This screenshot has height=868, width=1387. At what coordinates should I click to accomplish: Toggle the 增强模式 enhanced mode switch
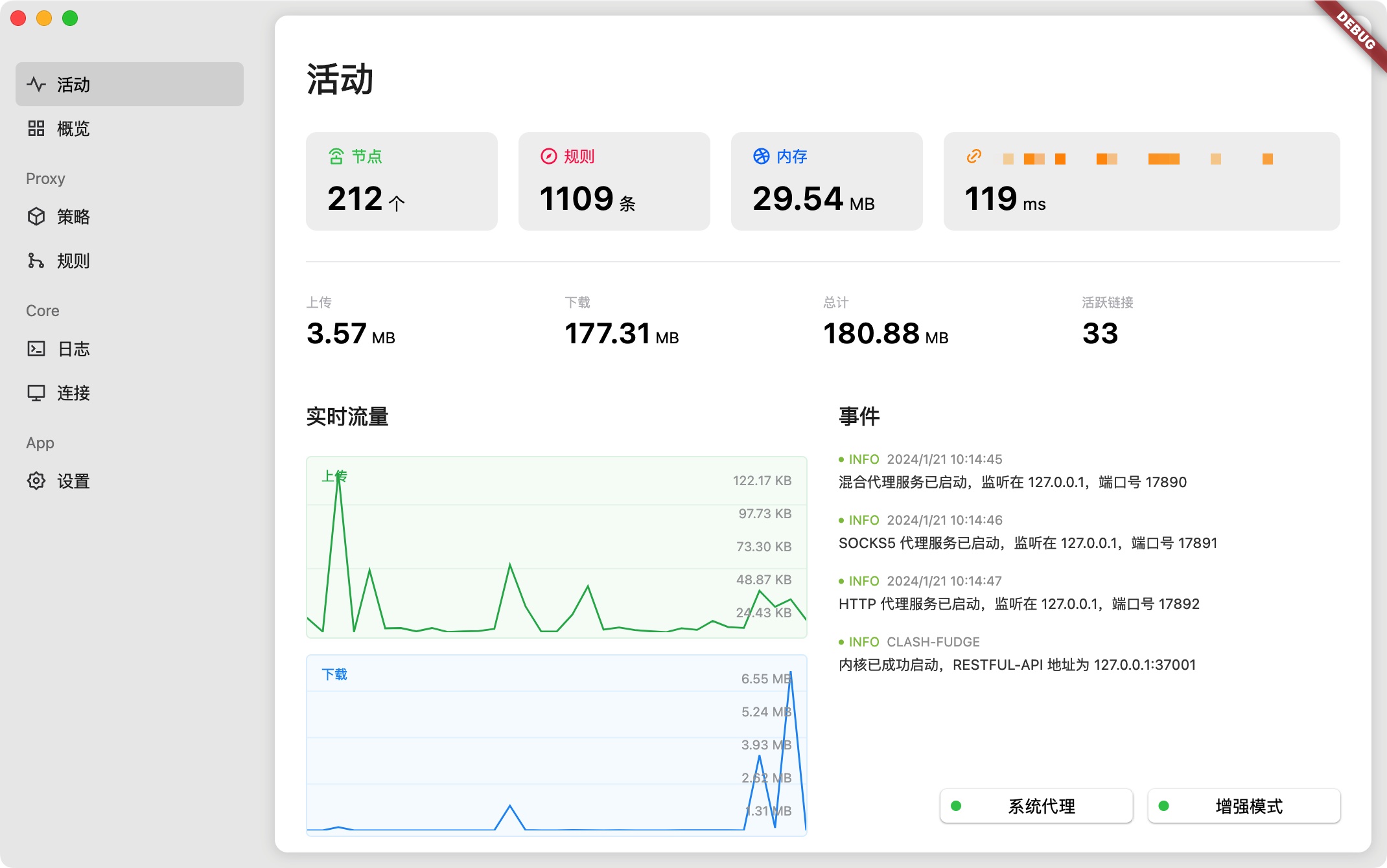tap(1243, 806)
